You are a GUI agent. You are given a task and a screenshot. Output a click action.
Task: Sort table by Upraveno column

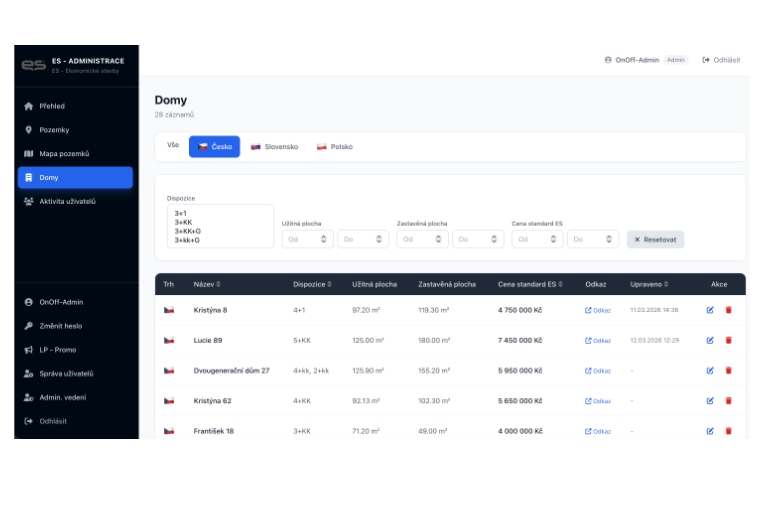tap(649, 284)
